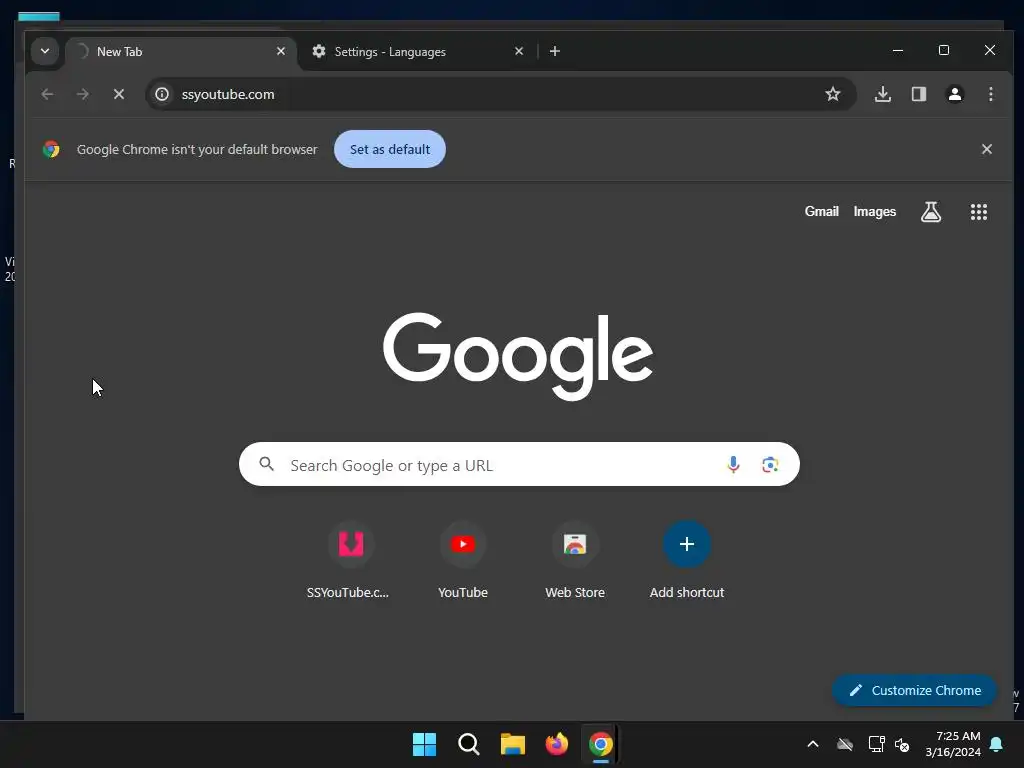Open notifications bell icon
Image resolution: width=1024 pixels, height=768 pixels.
tap(997, 744)
